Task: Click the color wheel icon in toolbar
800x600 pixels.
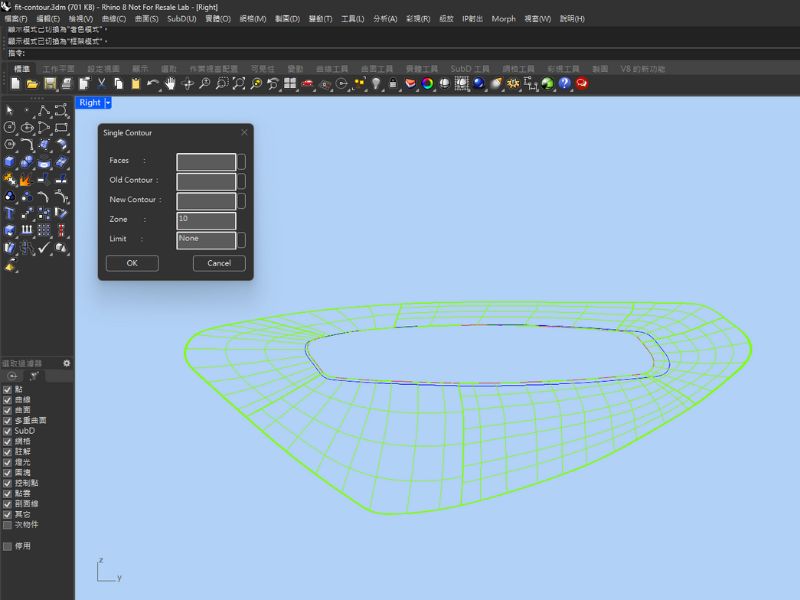Action: coord(427,84)
